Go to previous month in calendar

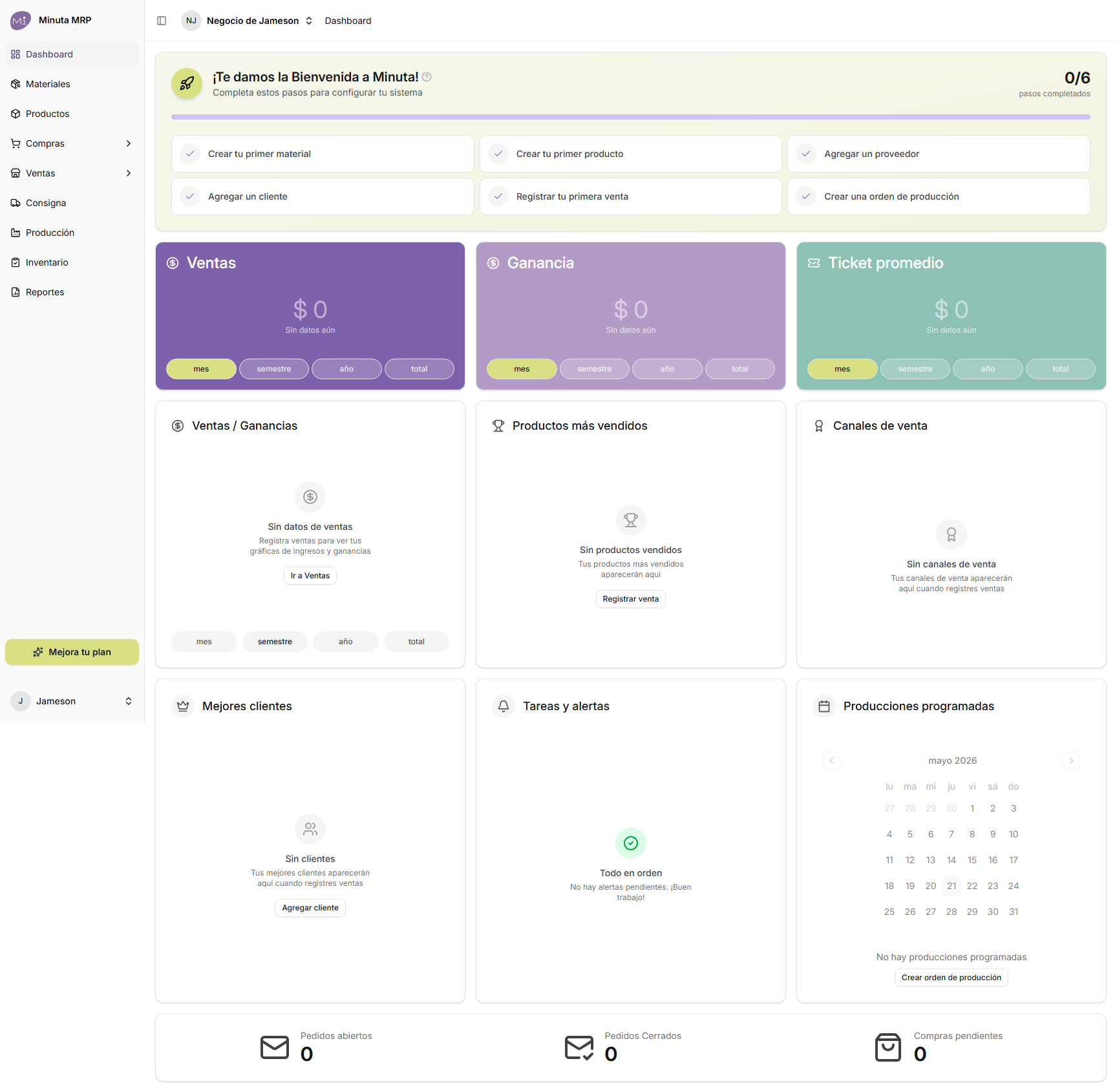(x=832, y=761)
